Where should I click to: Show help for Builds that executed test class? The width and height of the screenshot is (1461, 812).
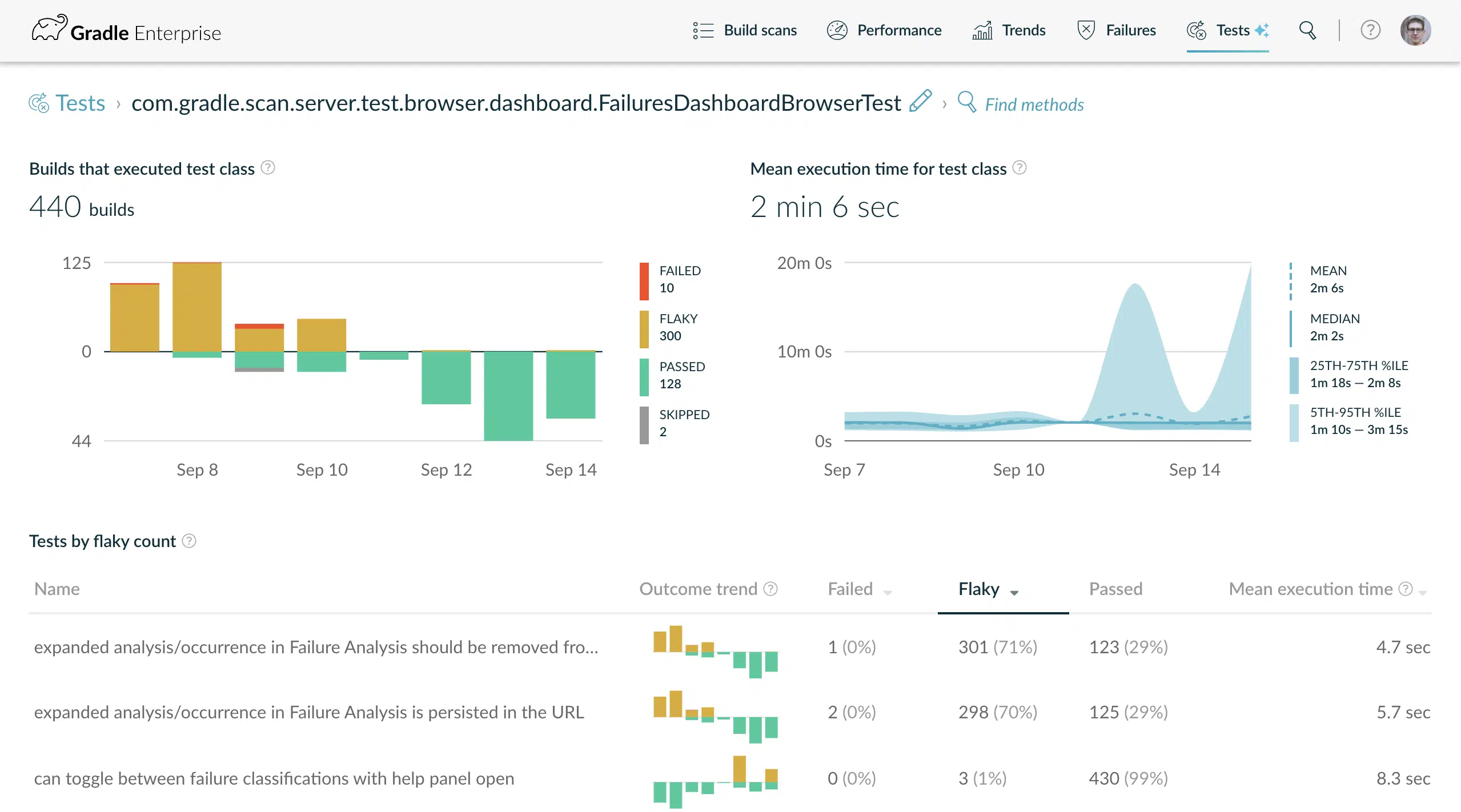tap(268, 168)
